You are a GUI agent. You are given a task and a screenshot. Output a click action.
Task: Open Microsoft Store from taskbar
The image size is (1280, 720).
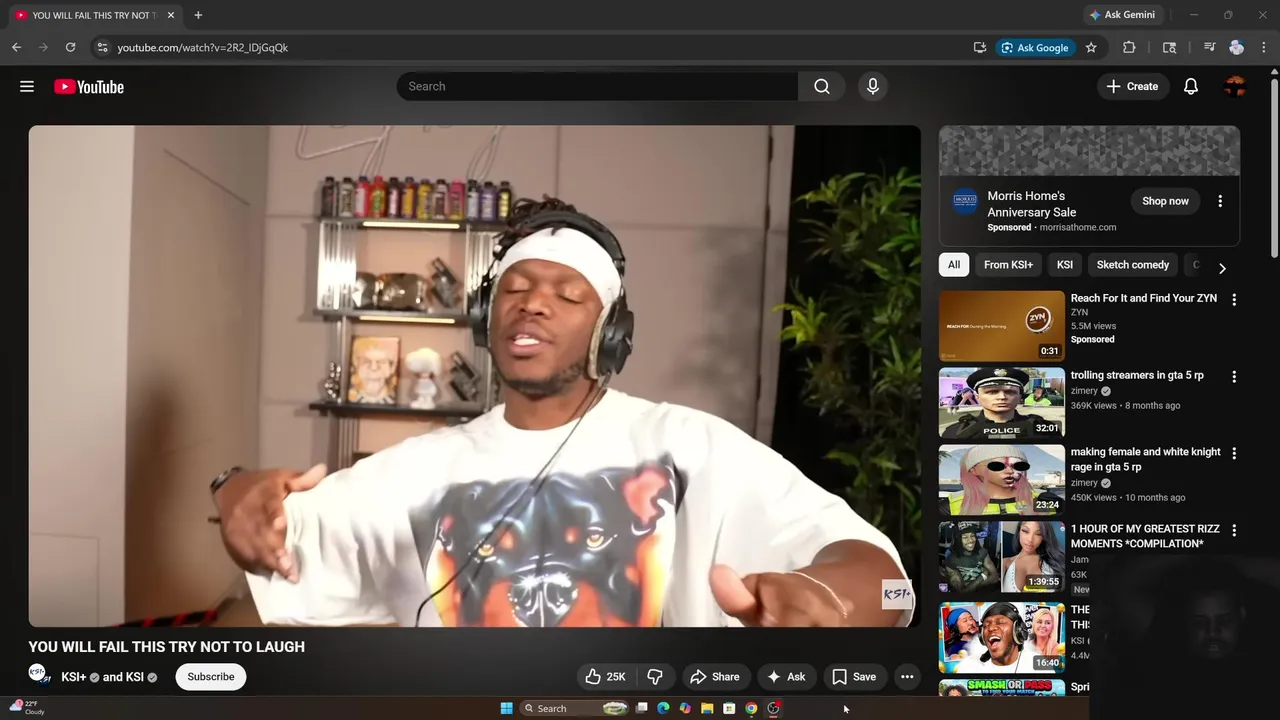pyautogui.click(x=729, y=708)
